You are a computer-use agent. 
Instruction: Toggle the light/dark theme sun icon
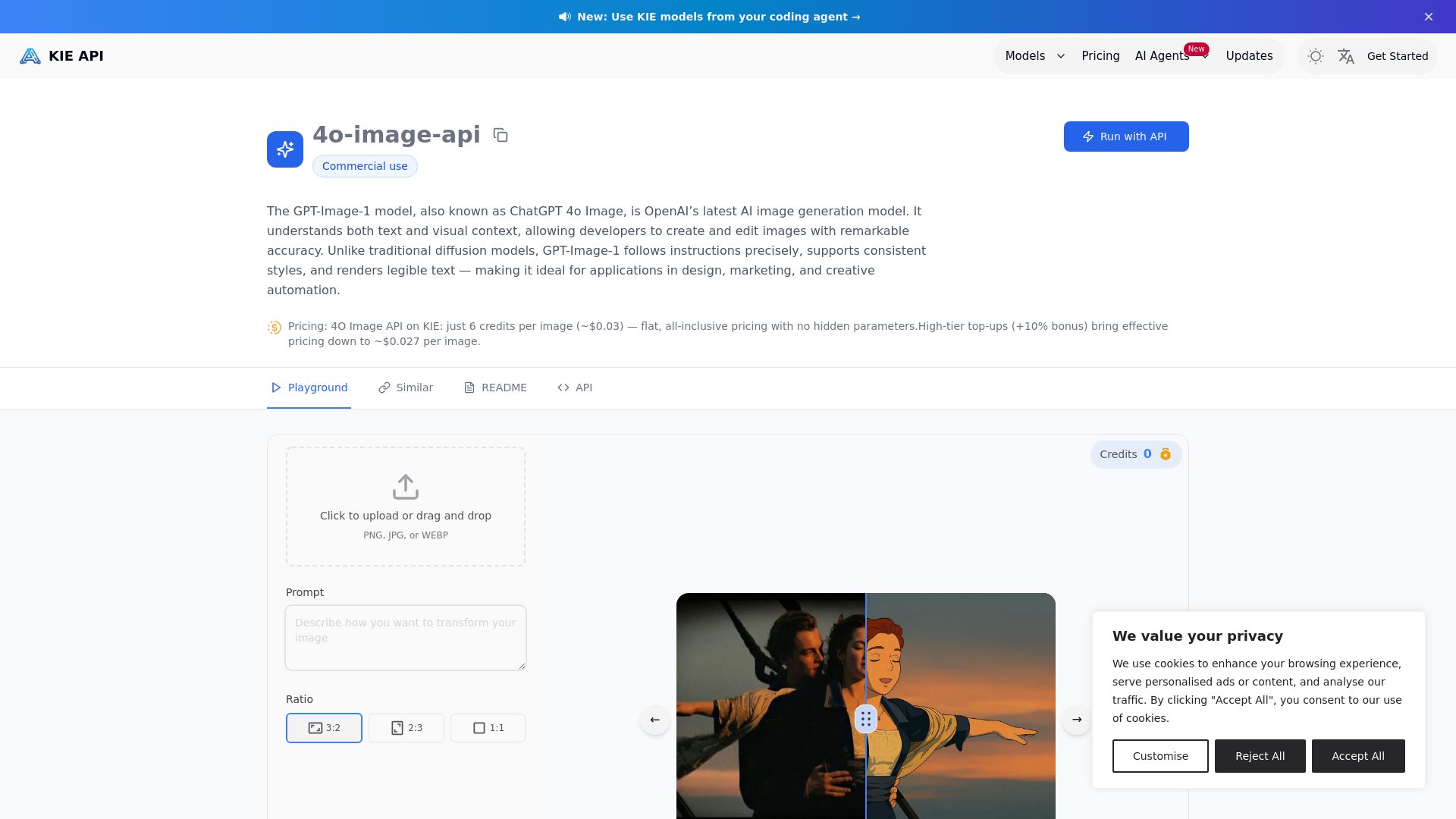(x=1316, y=56)
